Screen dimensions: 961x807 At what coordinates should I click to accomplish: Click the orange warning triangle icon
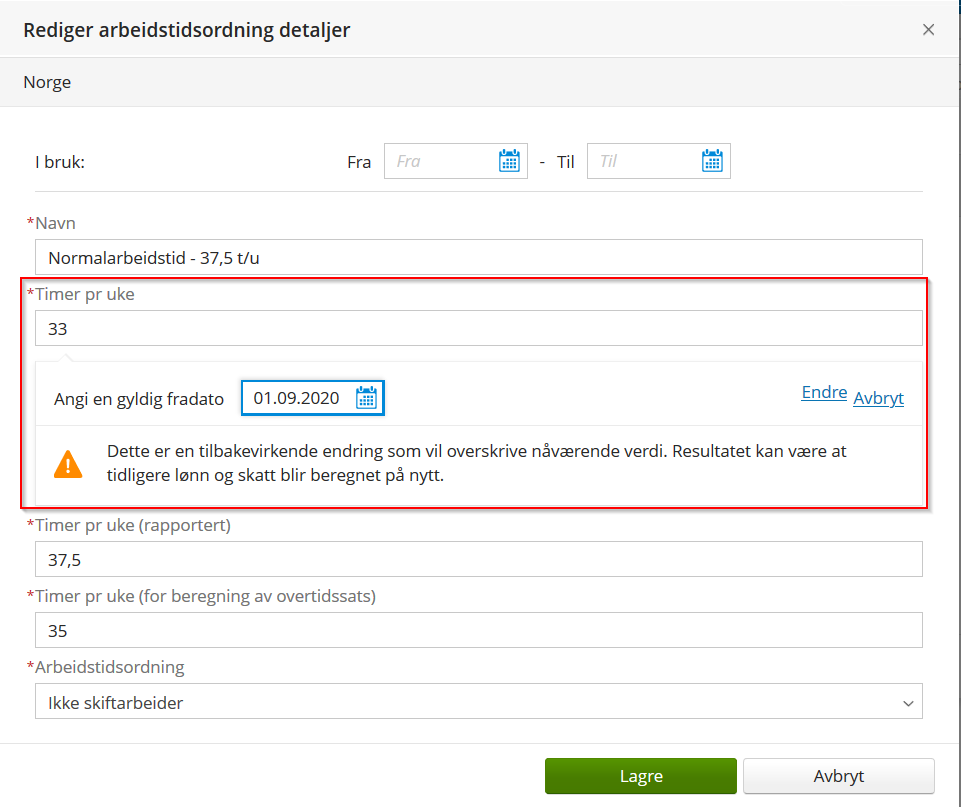[69, 464]
